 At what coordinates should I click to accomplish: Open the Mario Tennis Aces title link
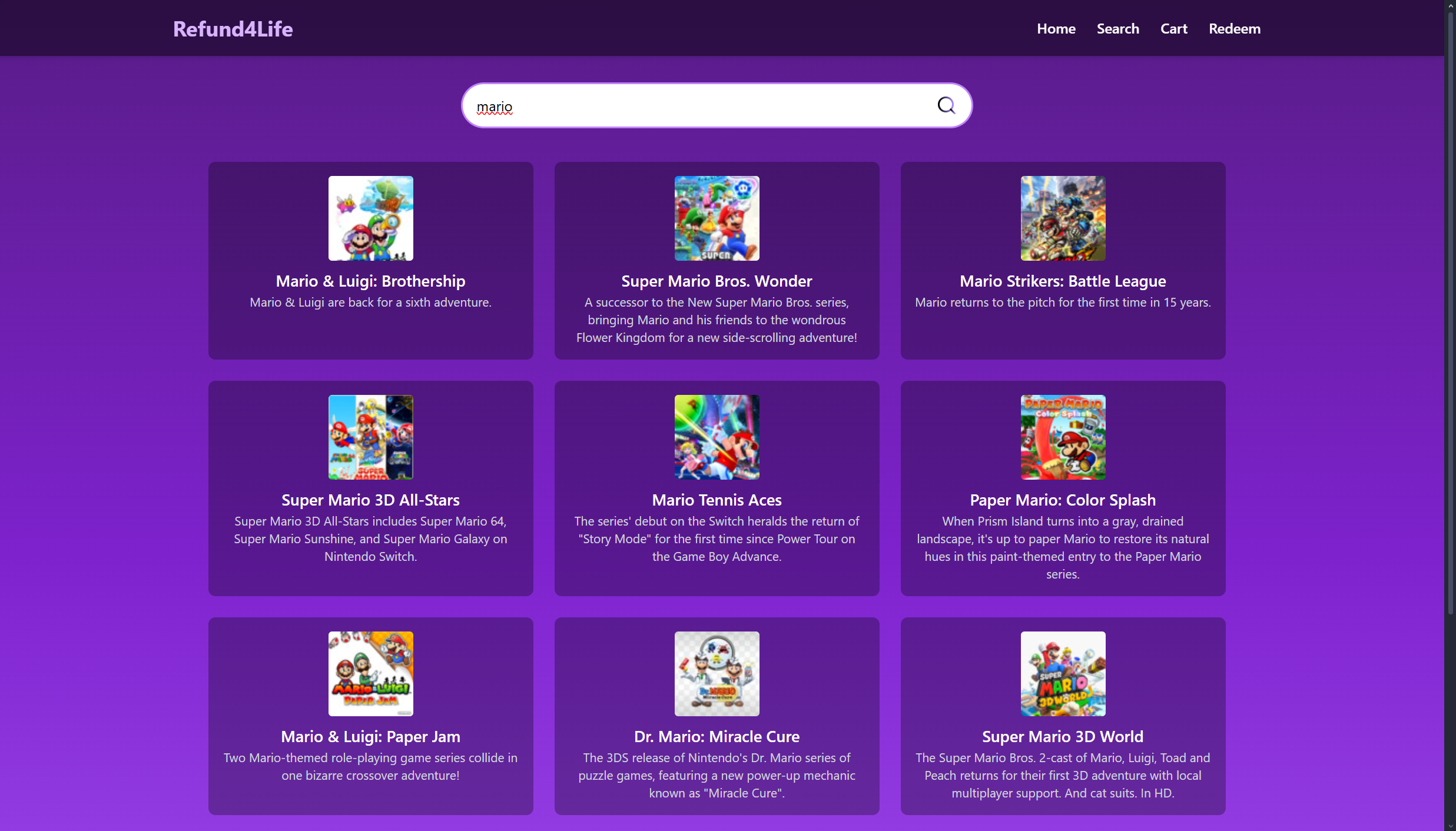coord(717,500)
